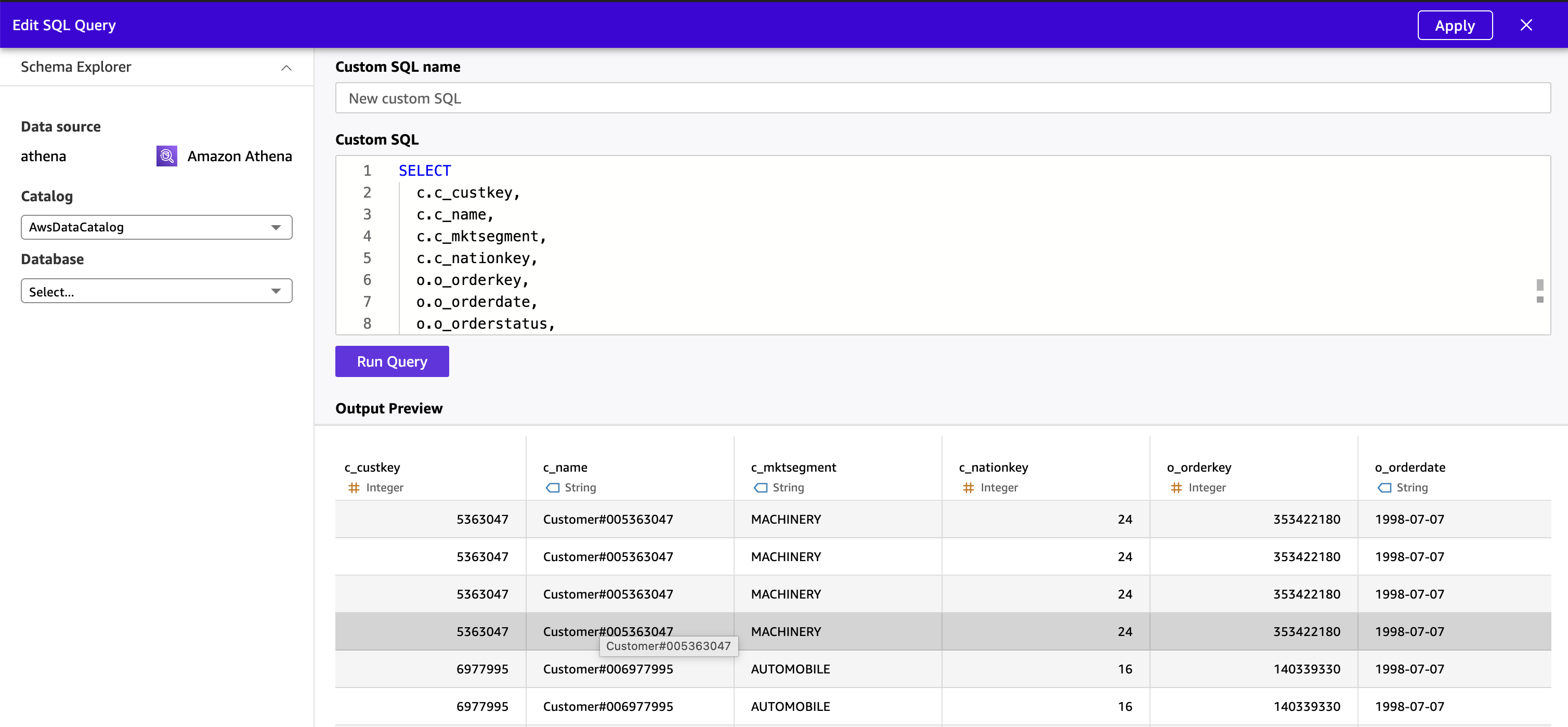Viewport: 1568px width, 727px height.
Task: Select the c_custkey column header
Action: click(x=373, y=467)
